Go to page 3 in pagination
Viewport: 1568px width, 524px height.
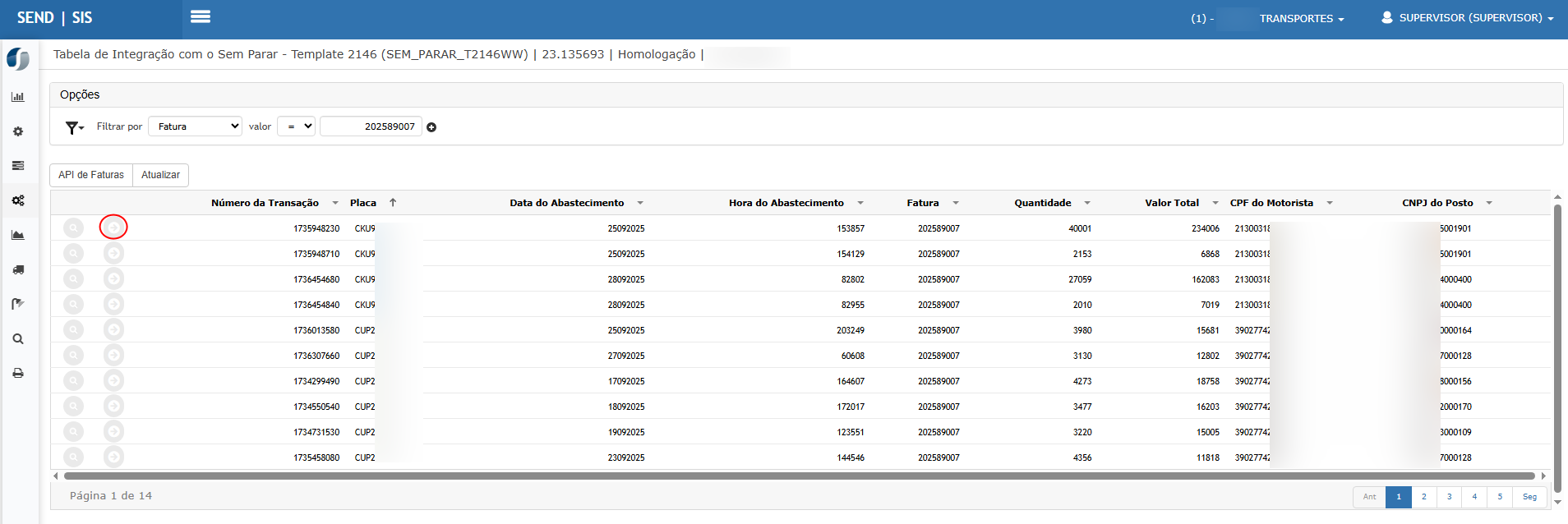point(1449,497)
